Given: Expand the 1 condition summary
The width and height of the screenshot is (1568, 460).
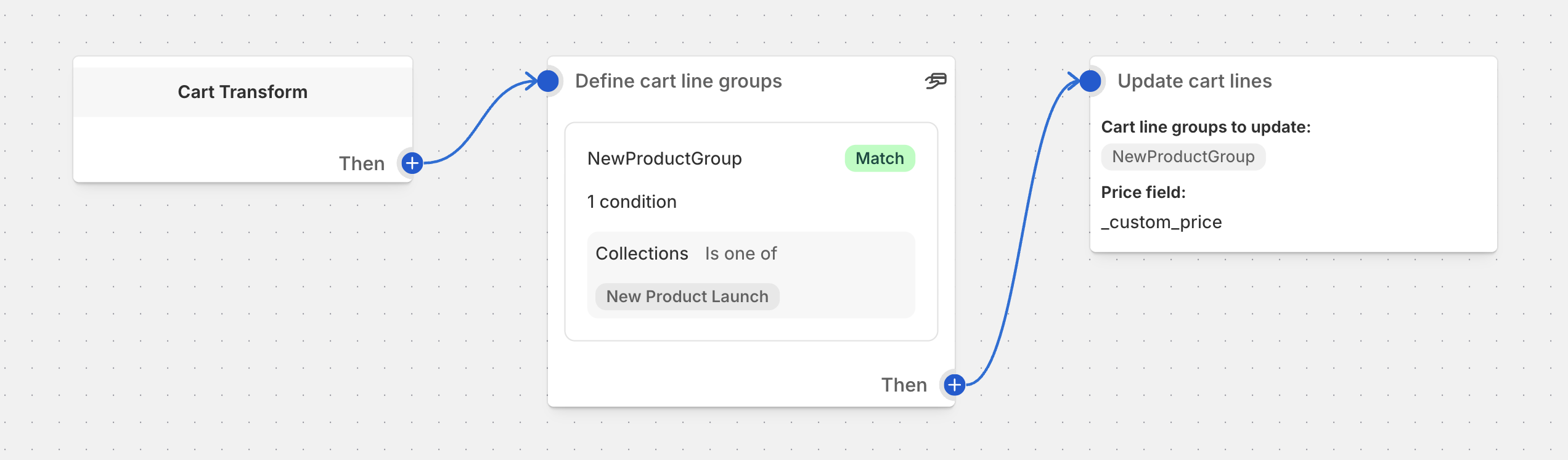Looking at the screenshot, I should coord(631,201).
